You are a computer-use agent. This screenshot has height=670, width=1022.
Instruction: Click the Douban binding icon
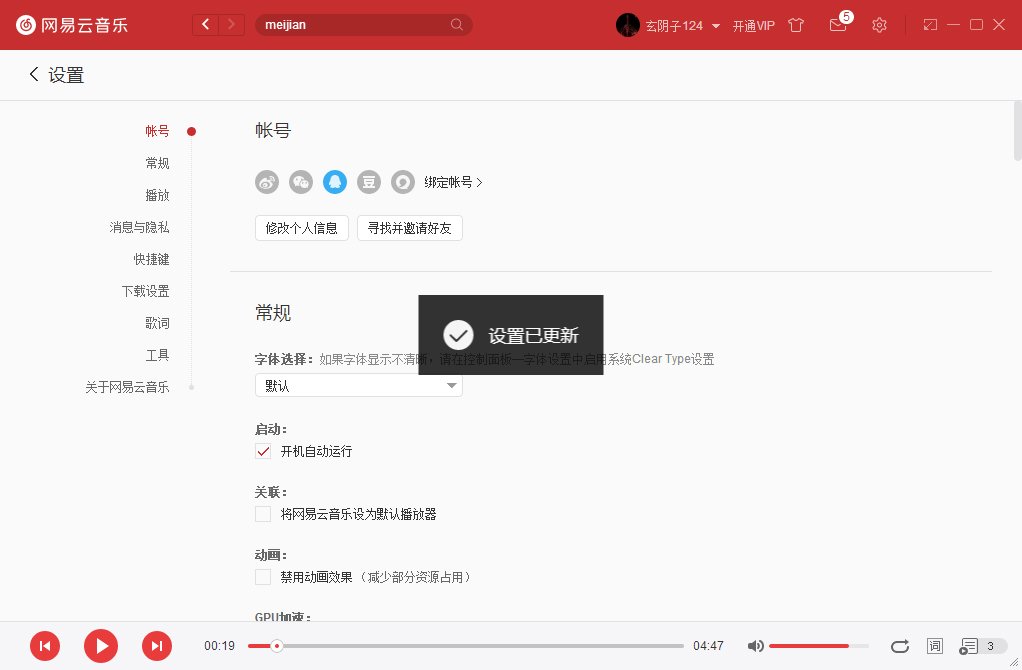click(369, 182)
